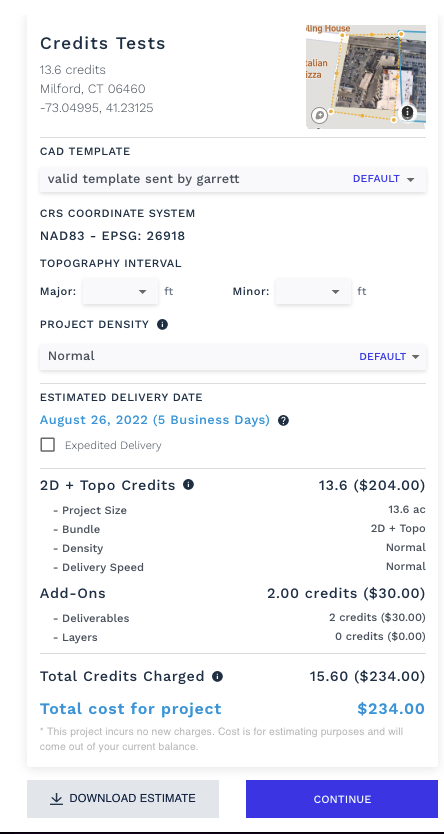Show info for Total Credits Charged

coord(217,677)
